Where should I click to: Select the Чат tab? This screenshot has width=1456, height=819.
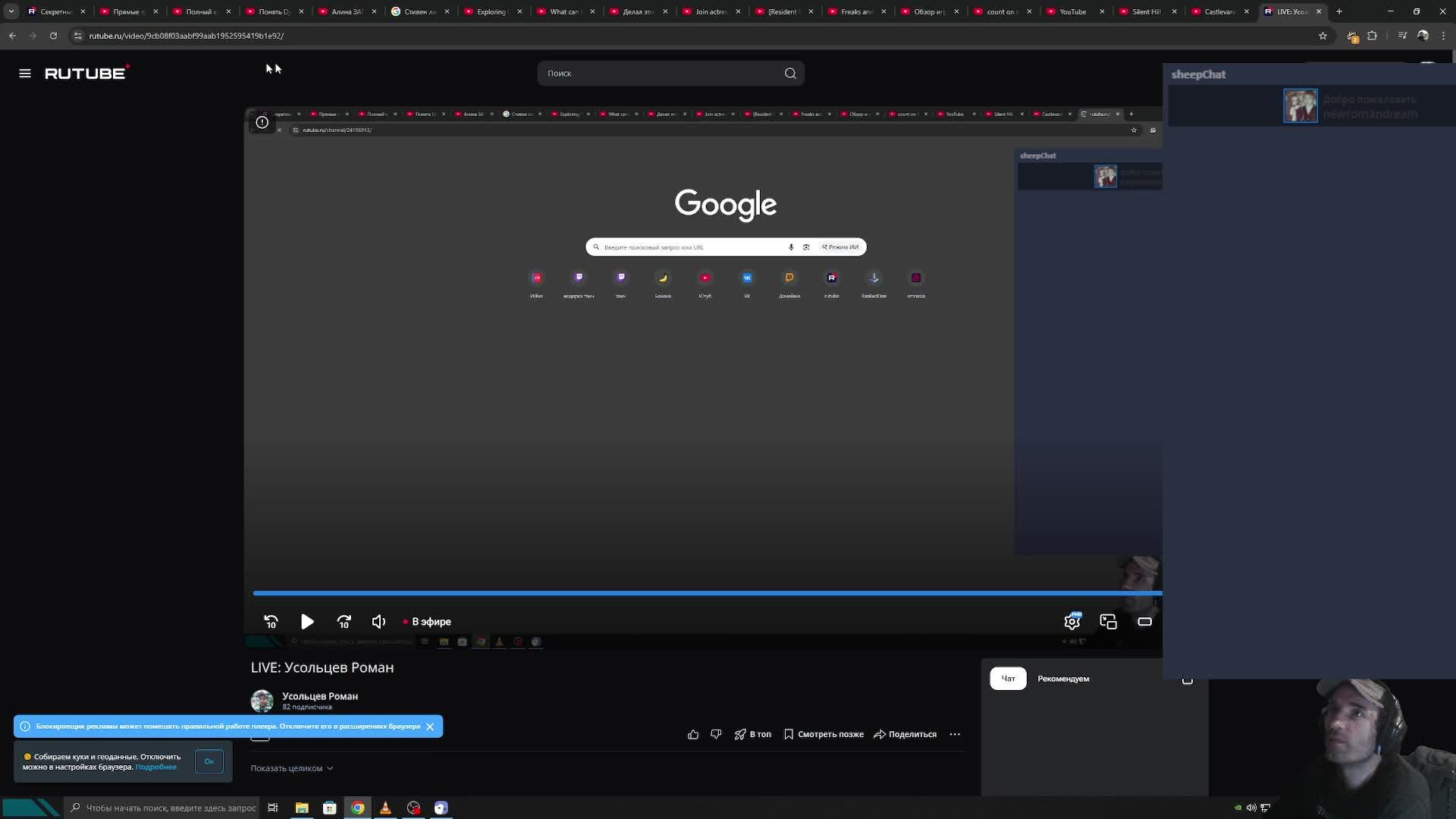click(x=1008, y=679)
